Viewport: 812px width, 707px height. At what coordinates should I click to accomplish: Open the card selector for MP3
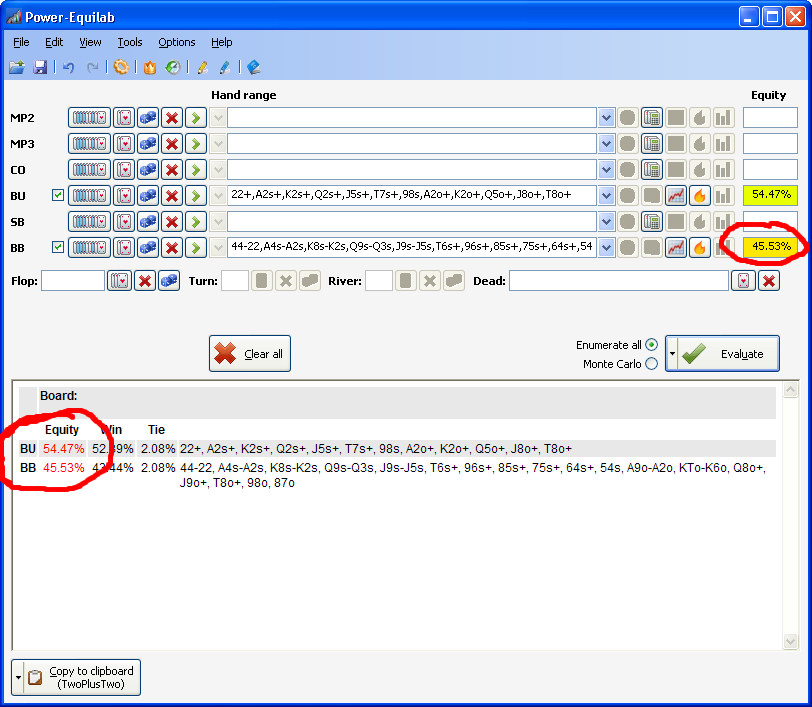tap(124, 144)
